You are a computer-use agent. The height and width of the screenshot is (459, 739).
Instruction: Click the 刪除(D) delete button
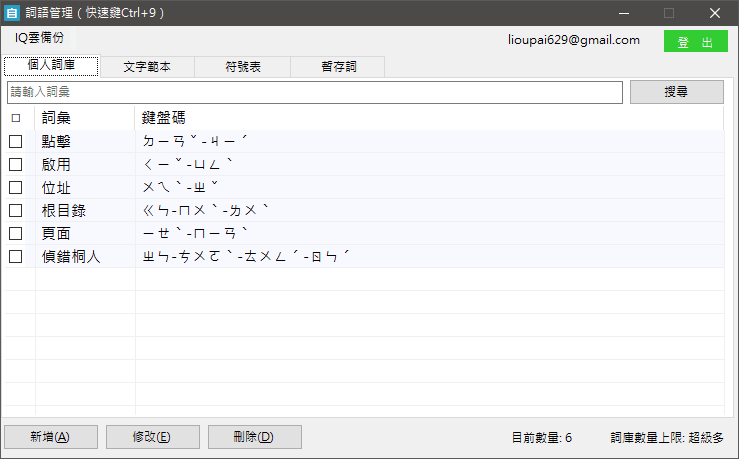pos(255,437)
